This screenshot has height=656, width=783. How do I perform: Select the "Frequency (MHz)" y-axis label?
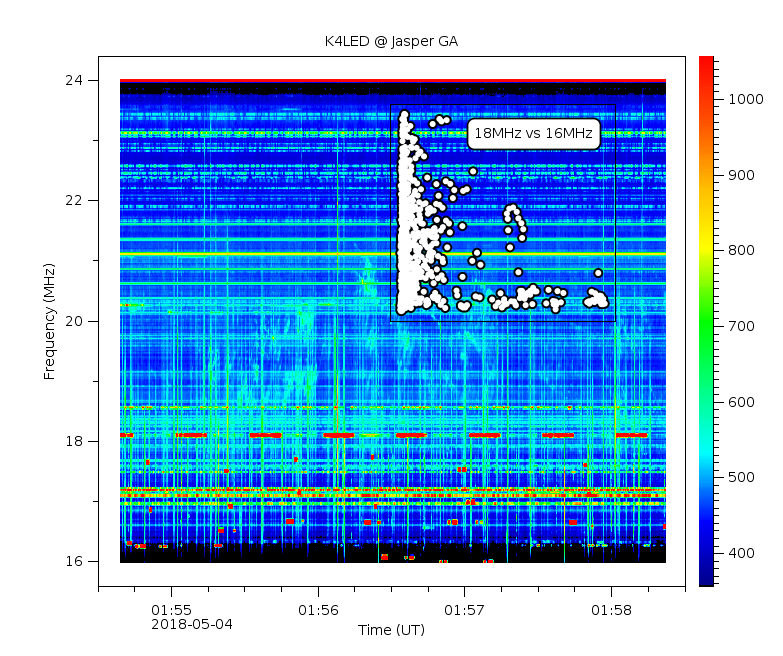[x=49, y=321]
